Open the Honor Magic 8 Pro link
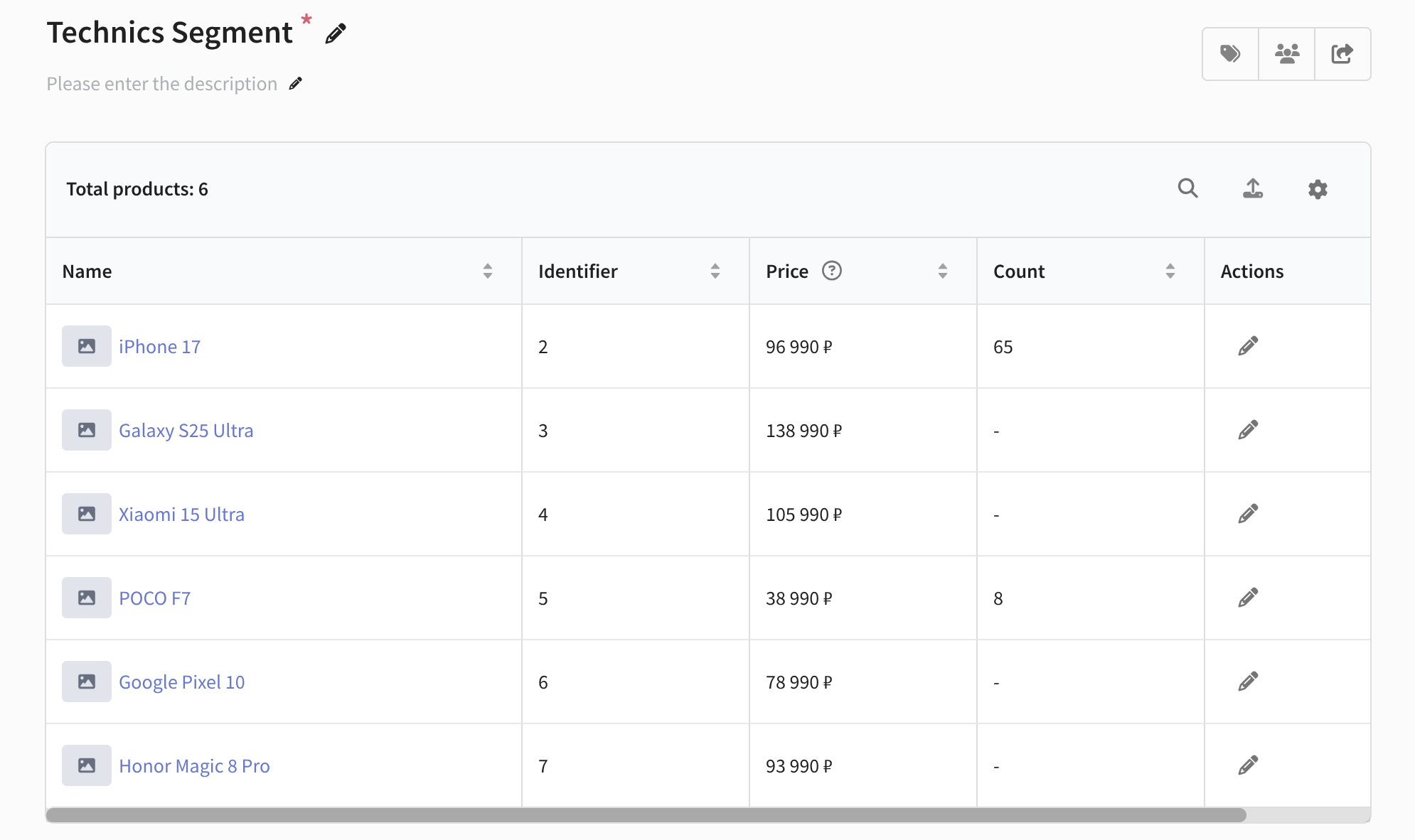 coord(194,766)
